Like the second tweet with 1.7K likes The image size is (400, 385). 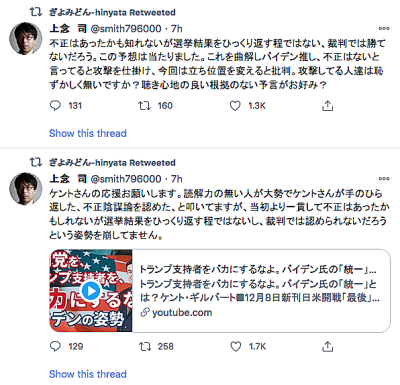pos(236,346)
